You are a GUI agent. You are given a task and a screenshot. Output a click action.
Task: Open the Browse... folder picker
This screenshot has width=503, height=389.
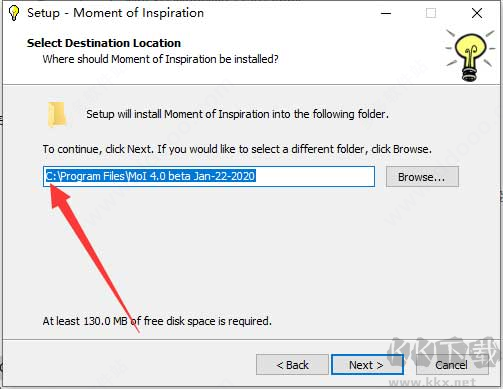point(422,177)
